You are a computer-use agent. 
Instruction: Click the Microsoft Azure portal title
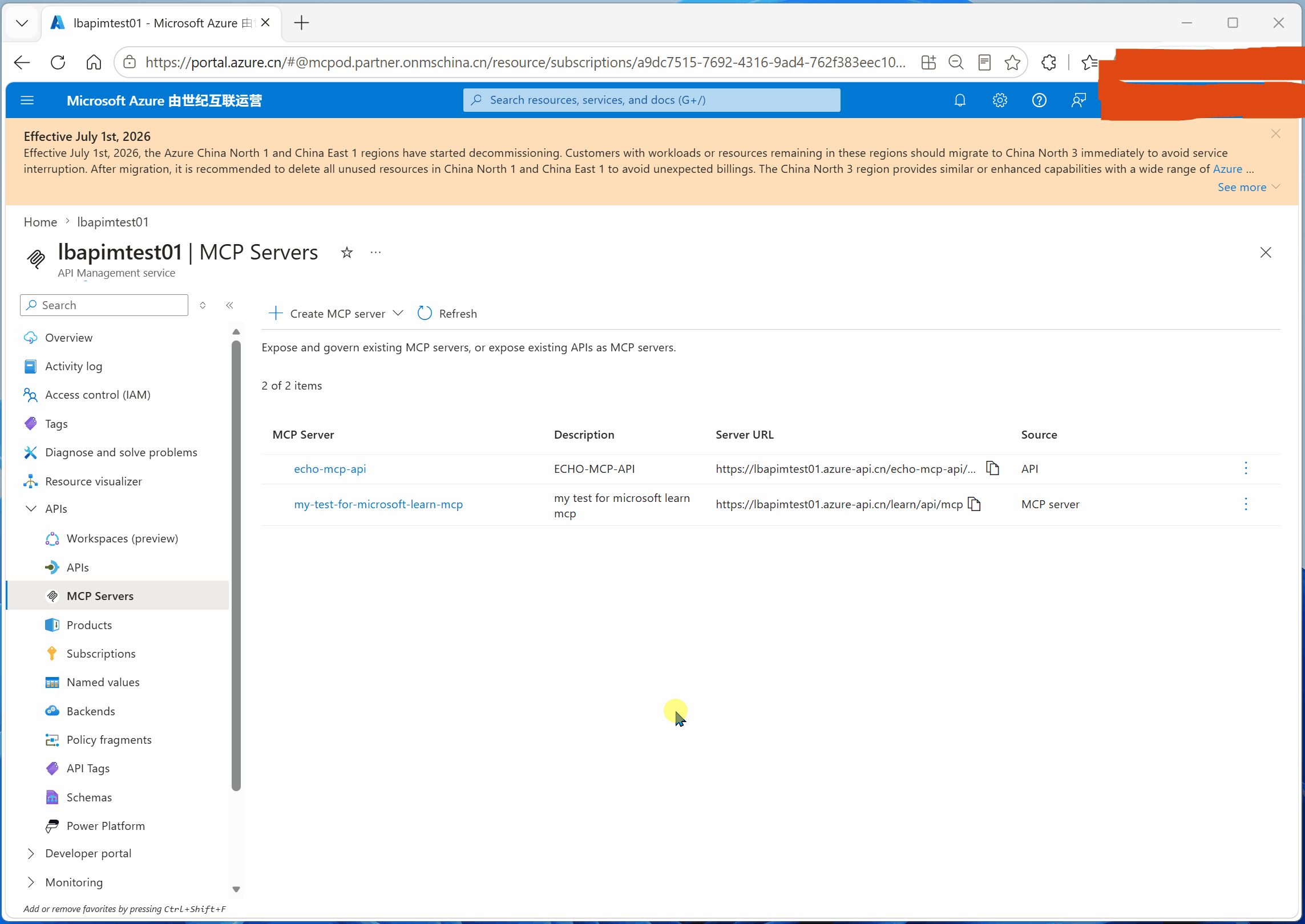[x=164, y=100]
